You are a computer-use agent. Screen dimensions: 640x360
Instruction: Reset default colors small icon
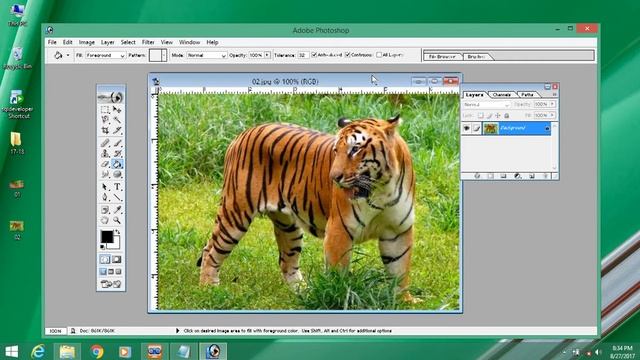click(102, 247)
